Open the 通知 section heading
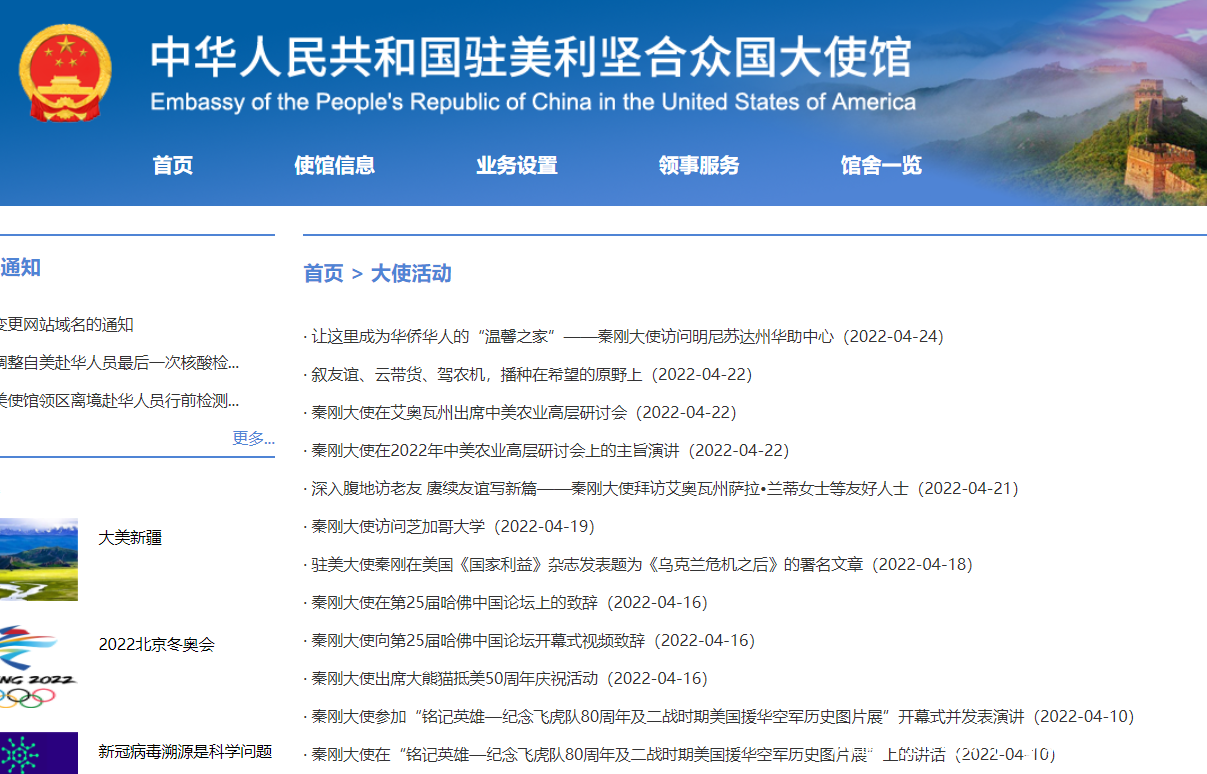The image size is (1207, 774). pyautogui.click(x=20, y=268)
